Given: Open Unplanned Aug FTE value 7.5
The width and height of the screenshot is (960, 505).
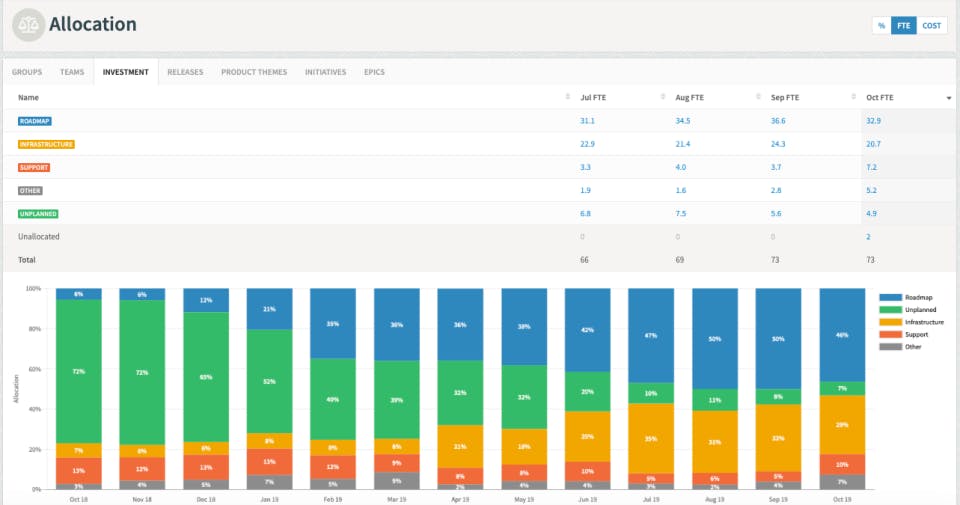Looking at the screenshot, I should [681, 214].
